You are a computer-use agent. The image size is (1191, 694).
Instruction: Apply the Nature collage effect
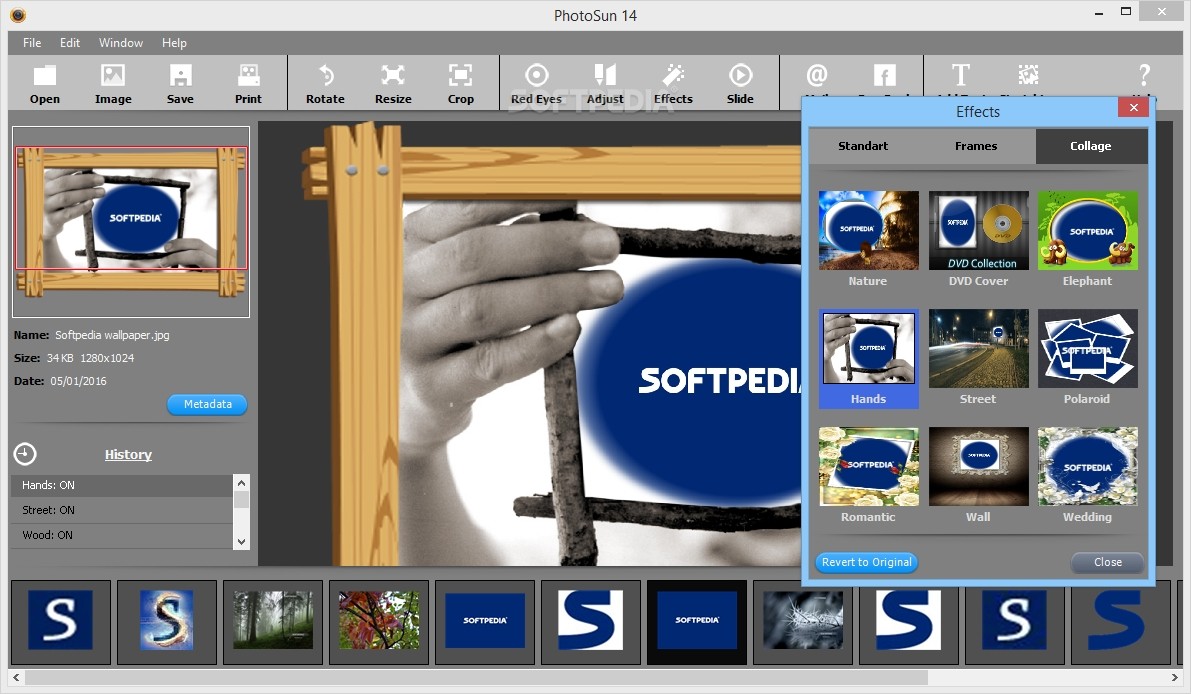(868, 238)
